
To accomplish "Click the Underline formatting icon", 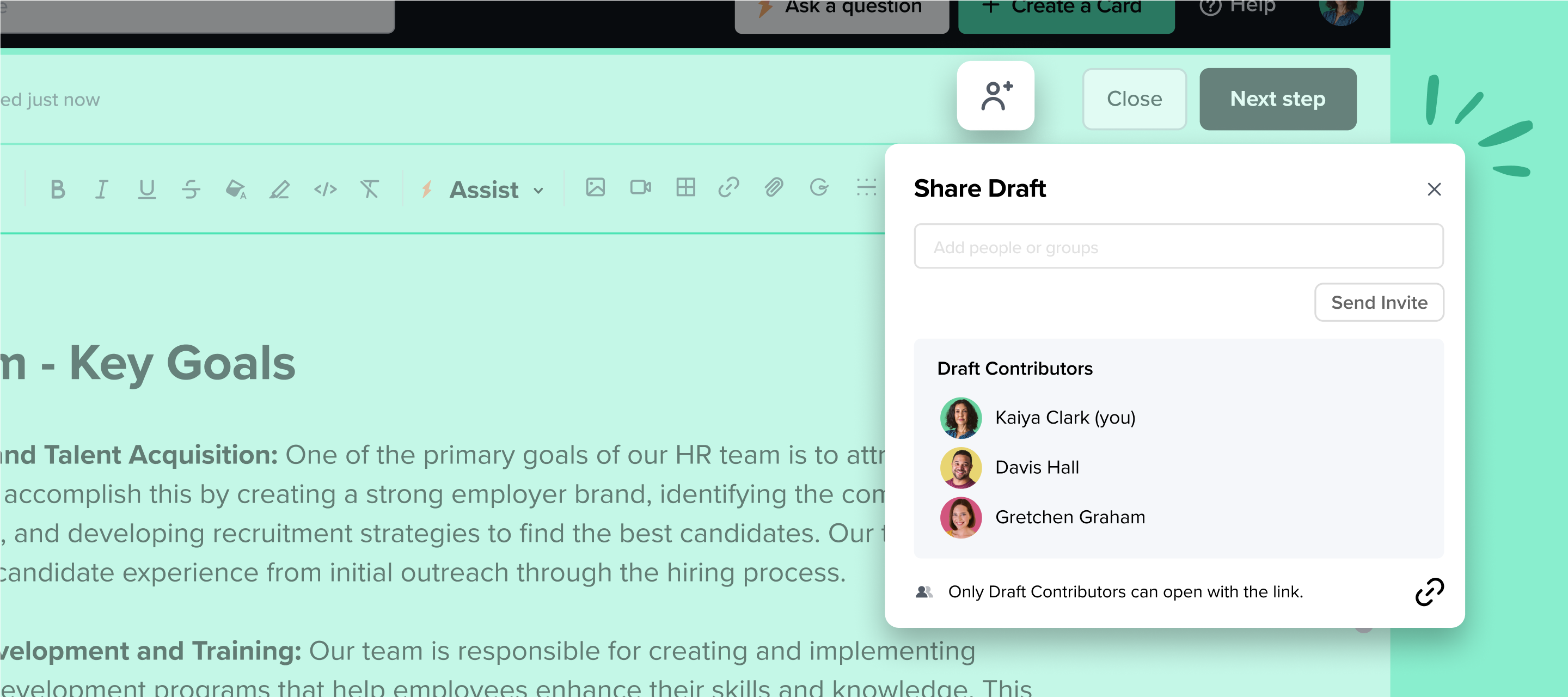I will click(145, 189).
